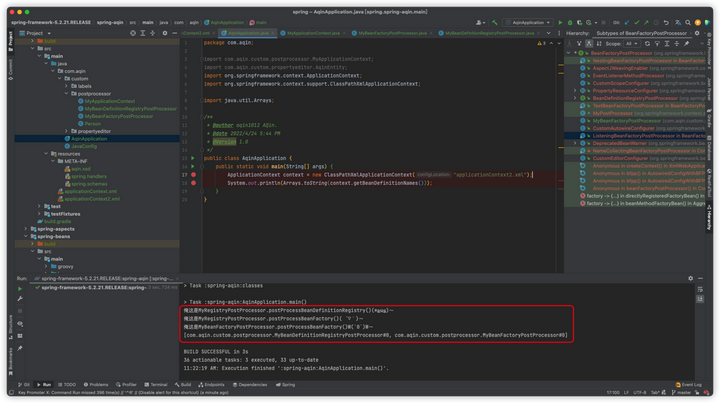Open the Terminal tool window tab
This screenshot has width=720, height=403.
click(x=156, y=384)
